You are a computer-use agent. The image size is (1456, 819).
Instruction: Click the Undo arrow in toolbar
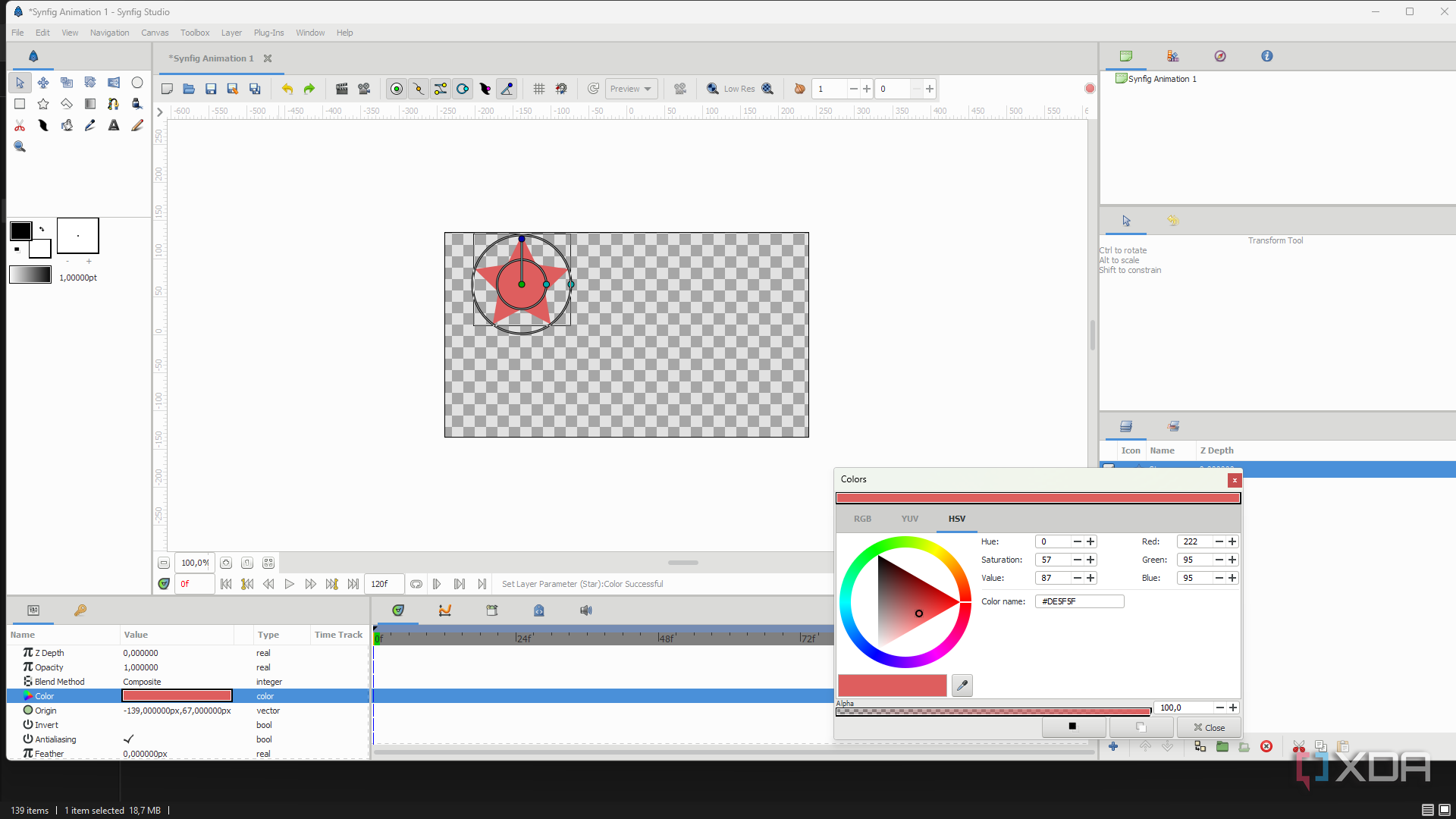[287, 89]
